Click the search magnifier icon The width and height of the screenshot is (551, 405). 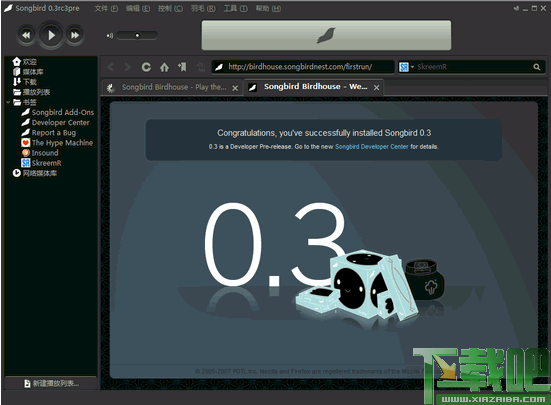click(x=537, y=67)
